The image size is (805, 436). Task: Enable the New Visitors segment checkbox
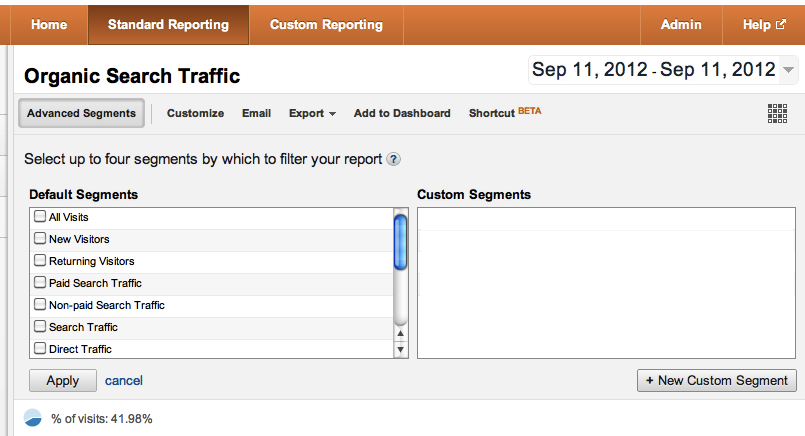40,238
